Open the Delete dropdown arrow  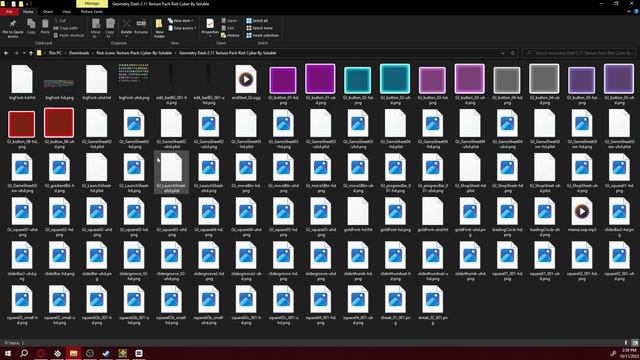[127, 36]
